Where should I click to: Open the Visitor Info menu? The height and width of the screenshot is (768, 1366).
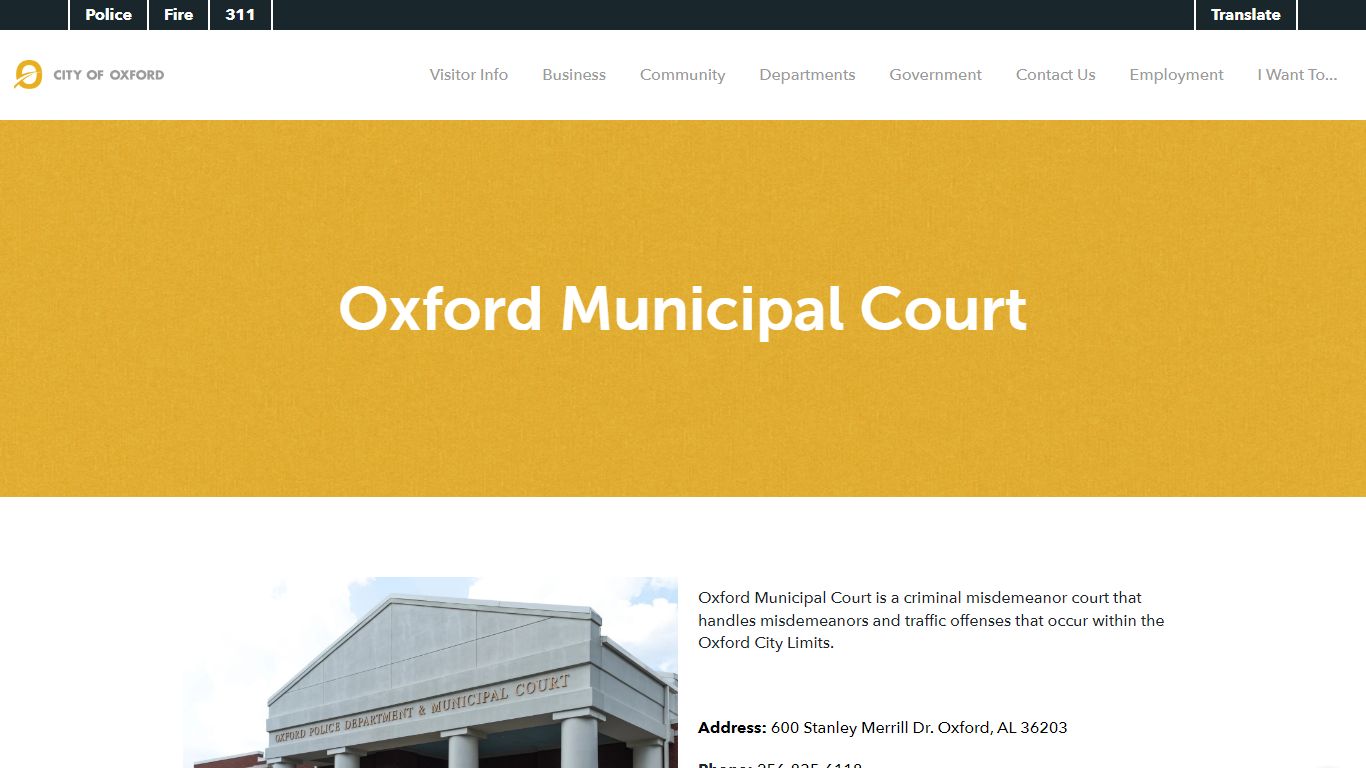469,75
